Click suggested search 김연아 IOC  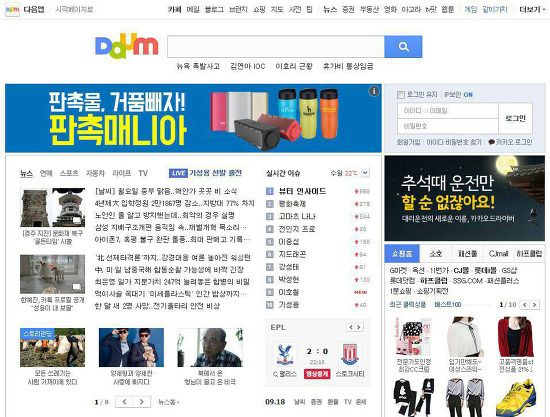tap(248, 66)
